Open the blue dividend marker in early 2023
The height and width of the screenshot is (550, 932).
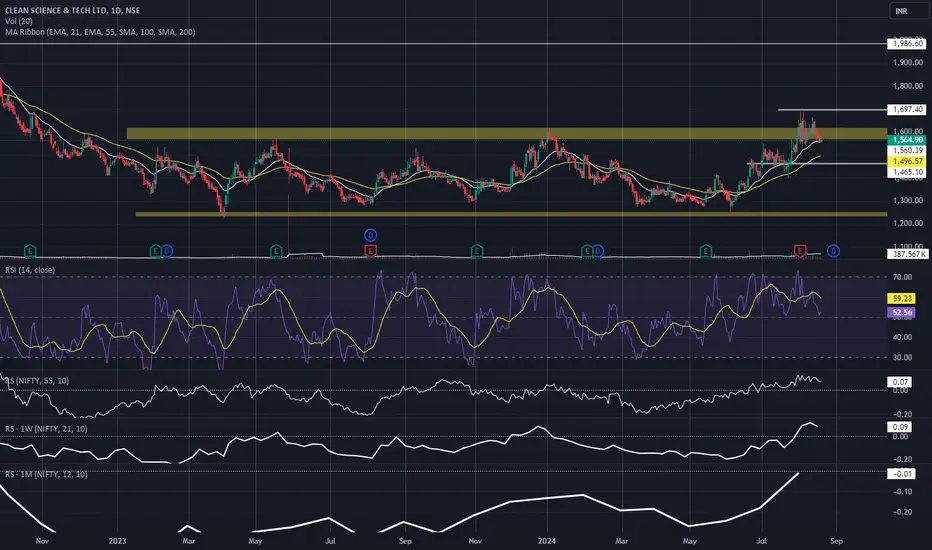point(167,252)
